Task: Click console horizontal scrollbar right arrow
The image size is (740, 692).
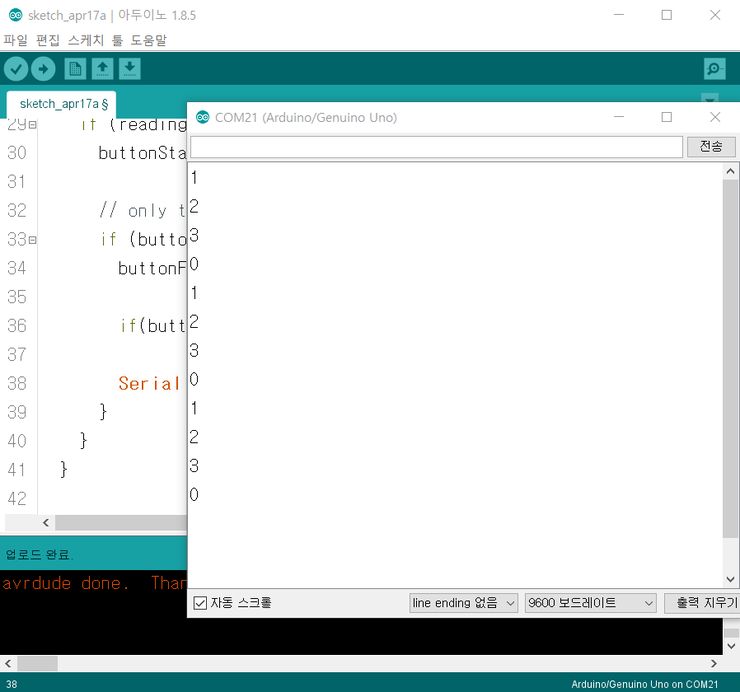Action: pyautogui.click(x=714, y=664)
